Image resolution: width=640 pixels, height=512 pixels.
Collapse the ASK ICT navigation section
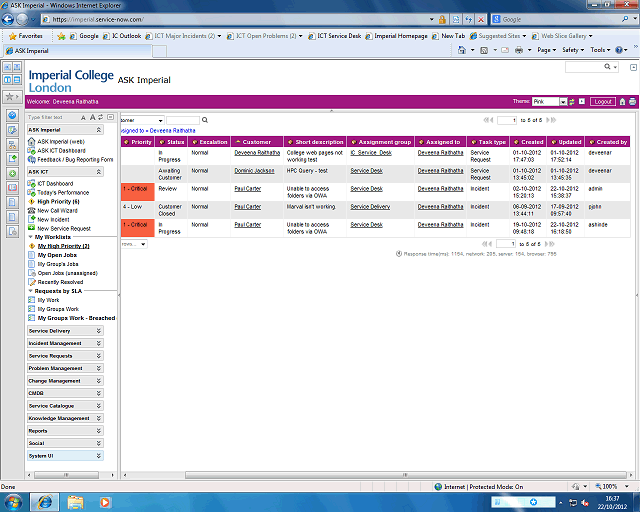pyautogui.click(x=98, y=172)
